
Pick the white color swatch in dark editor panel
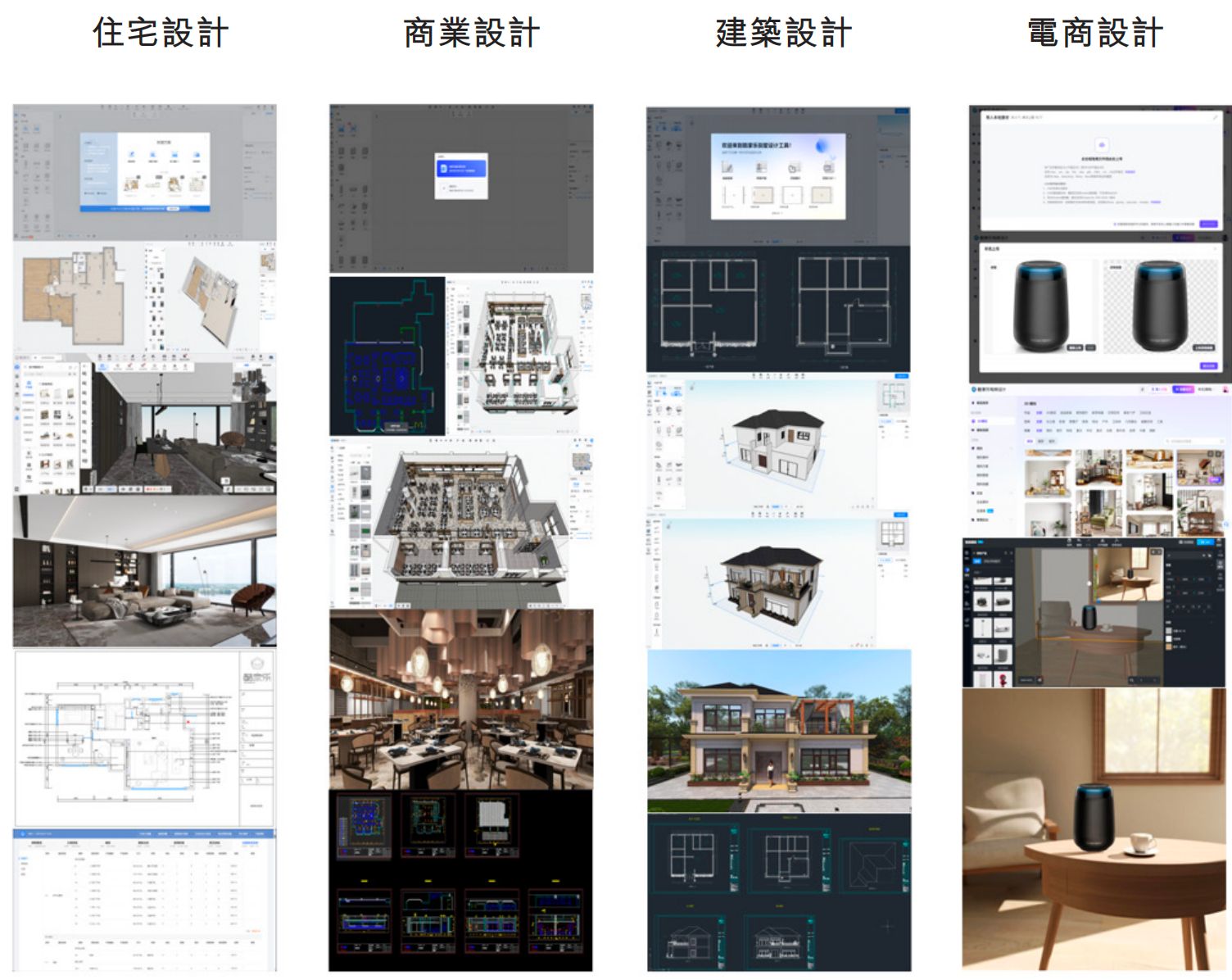pyautogui.click(x=1169, y=638)
